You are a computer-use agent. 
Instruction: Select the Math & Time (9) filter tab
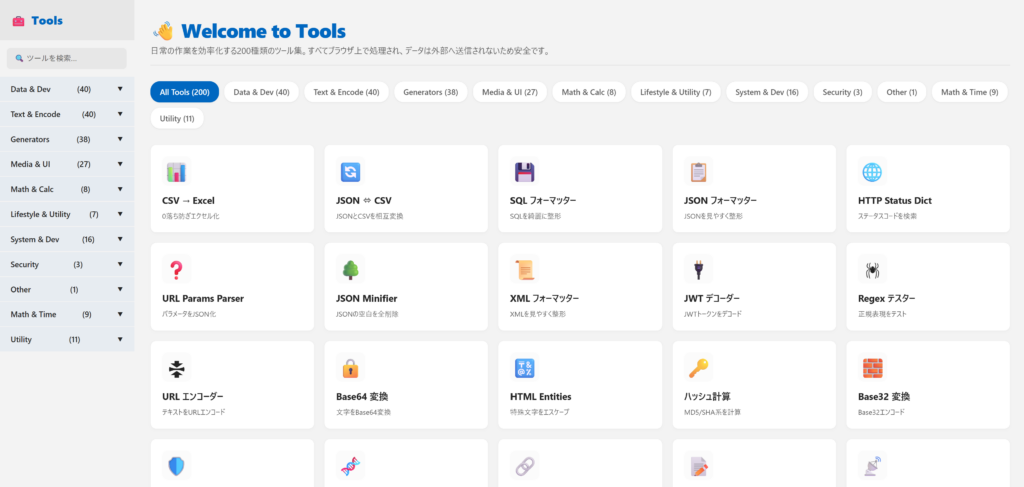tap(969, 92)
